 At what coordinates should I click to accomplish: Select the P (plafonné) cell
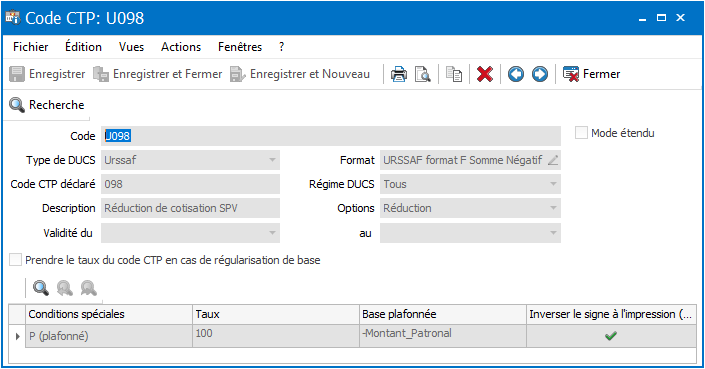point(109,336)
